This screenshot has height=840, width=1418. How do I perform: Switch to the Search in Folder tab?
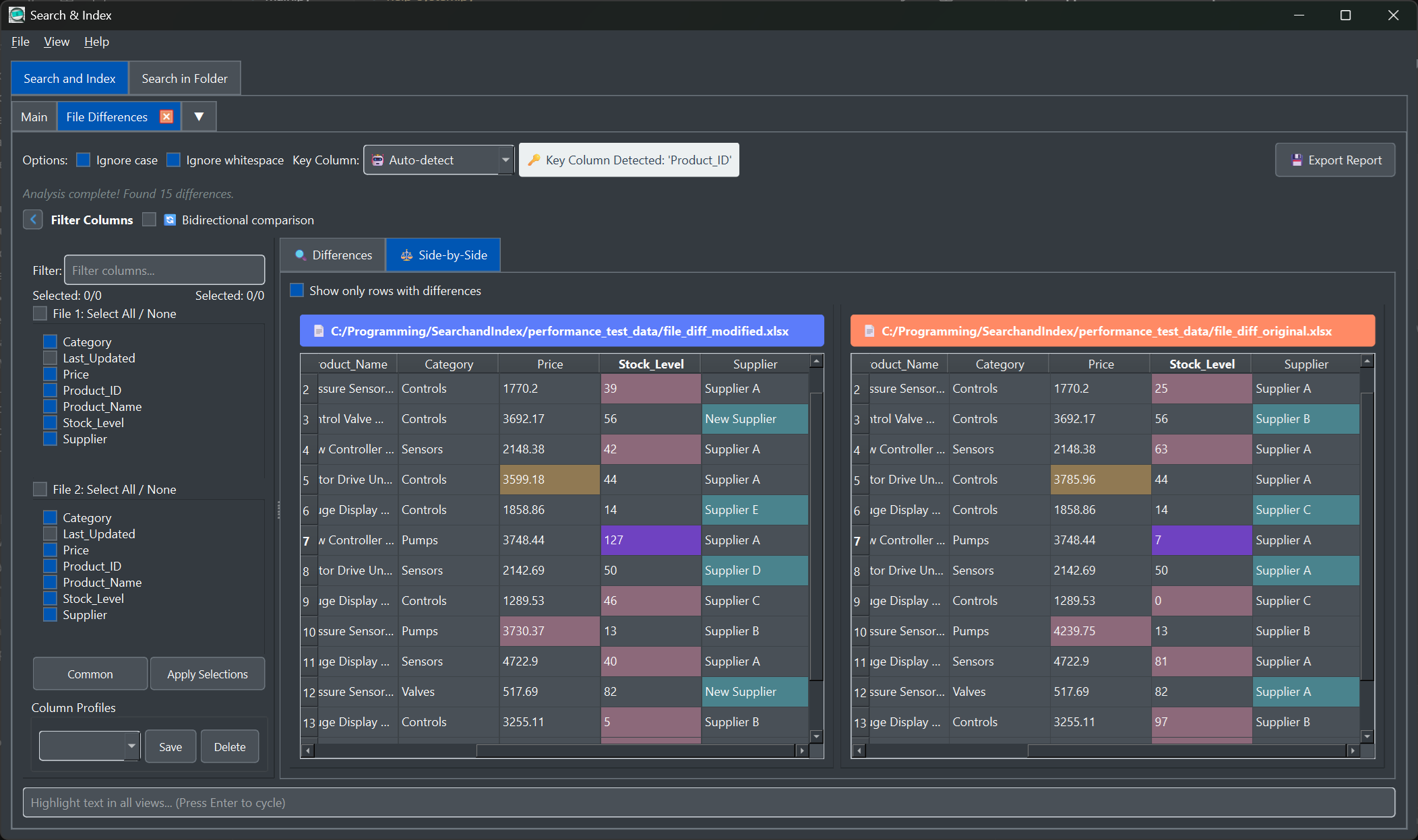[185, 78]
